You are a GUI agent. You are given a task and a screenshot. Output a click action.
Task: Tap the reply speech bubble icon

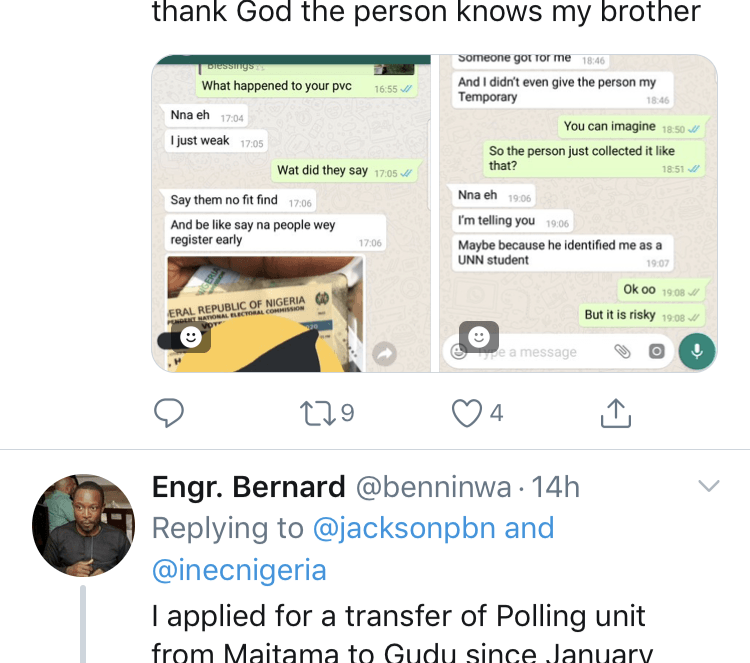click(169, 412)
